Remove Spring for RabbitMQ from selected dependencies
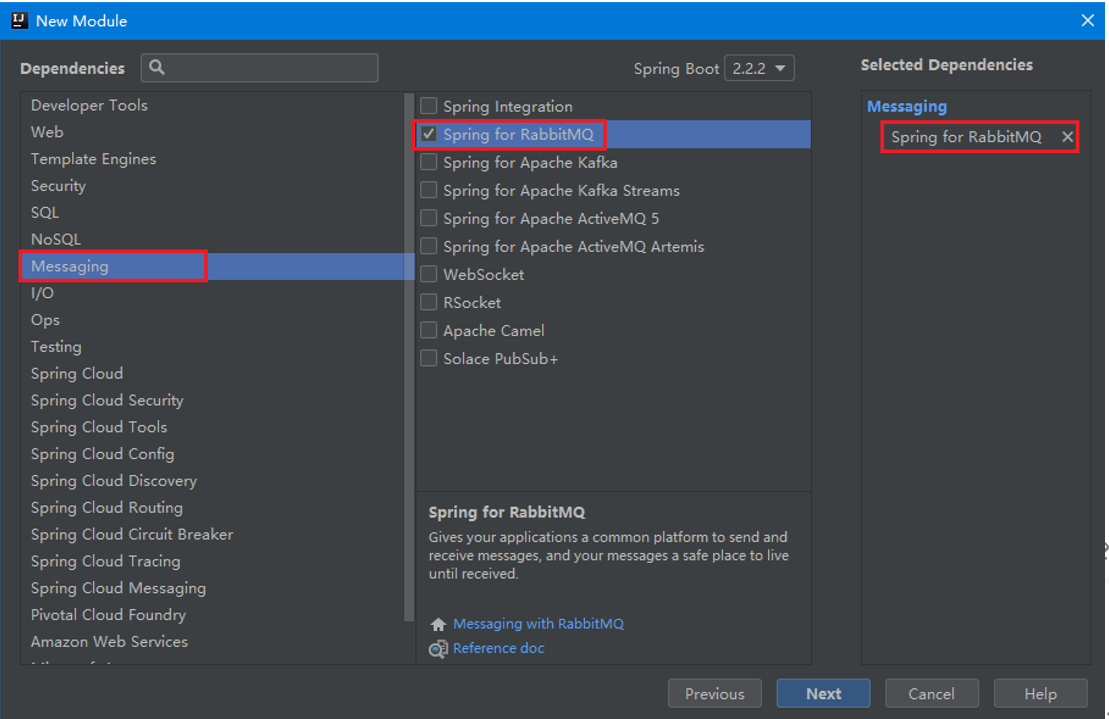Screen dimensions: 1109x719 click(1067, 137)
